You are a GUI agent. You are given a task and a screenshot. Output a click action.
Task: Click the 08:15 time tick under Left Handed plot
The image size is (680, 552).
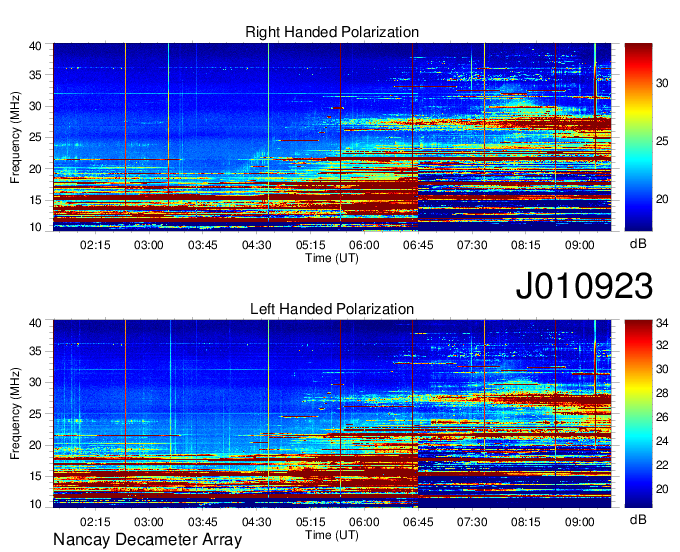point(526,522)
